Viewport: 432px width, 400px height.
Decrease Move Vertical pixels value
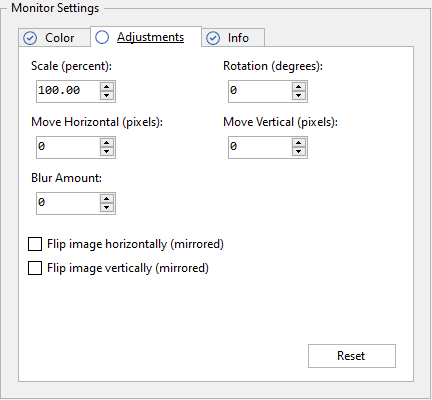pyautogui.click(x=299, y=152)
